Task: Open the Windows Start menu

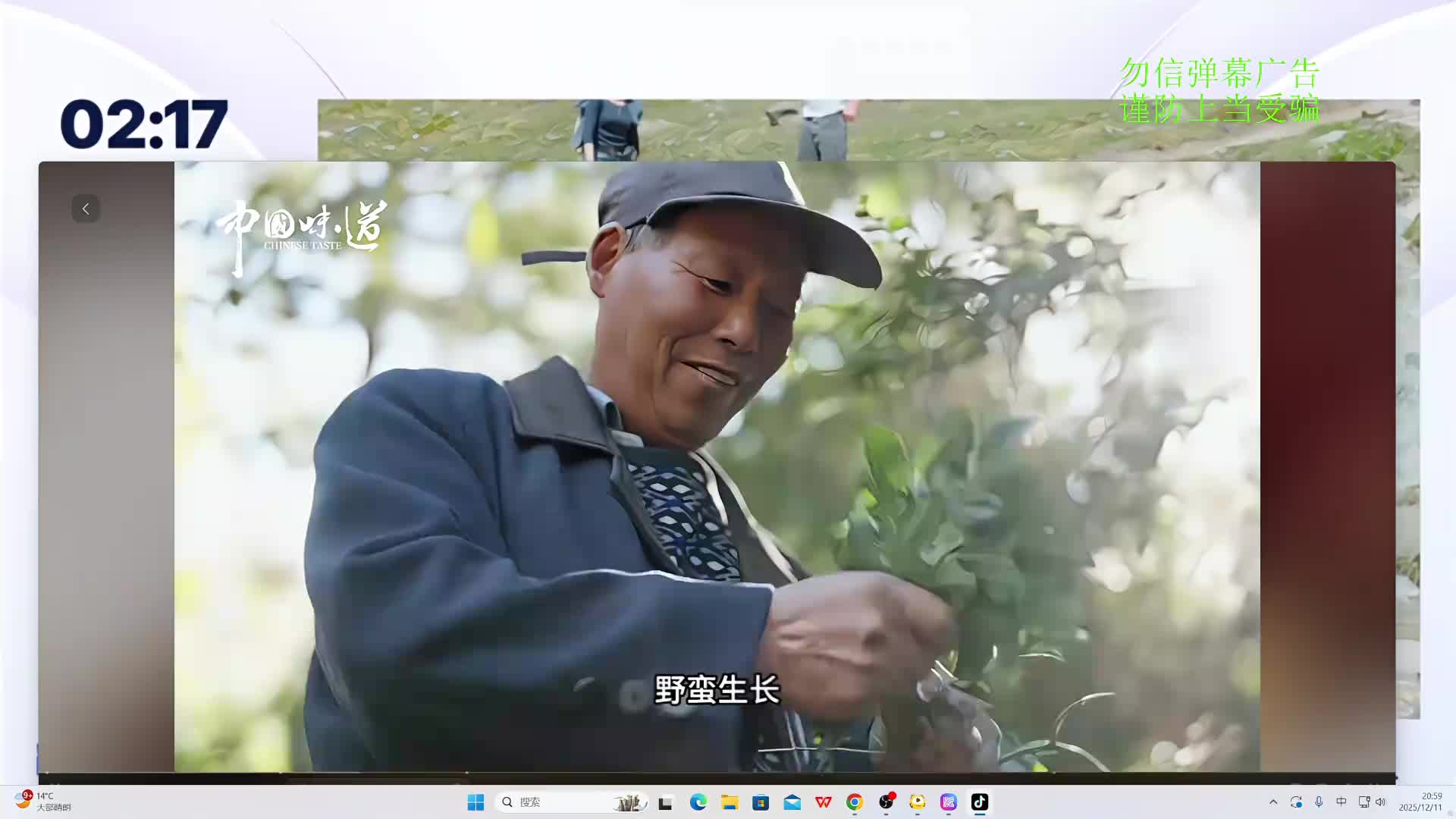Action: coord(475,802)
